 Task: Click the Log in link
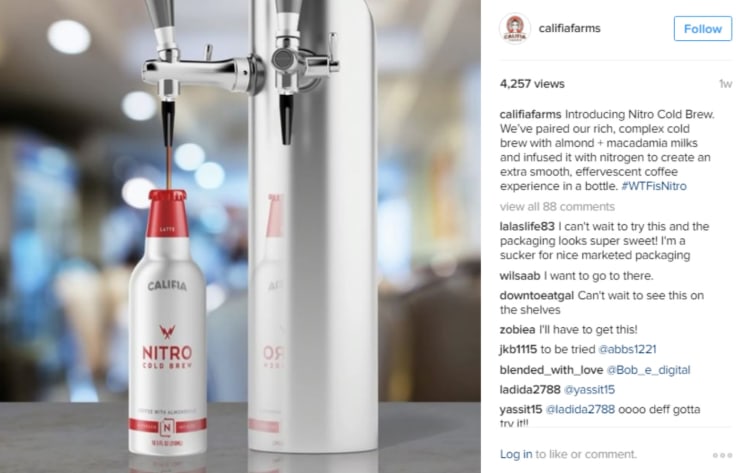point(516,454)
